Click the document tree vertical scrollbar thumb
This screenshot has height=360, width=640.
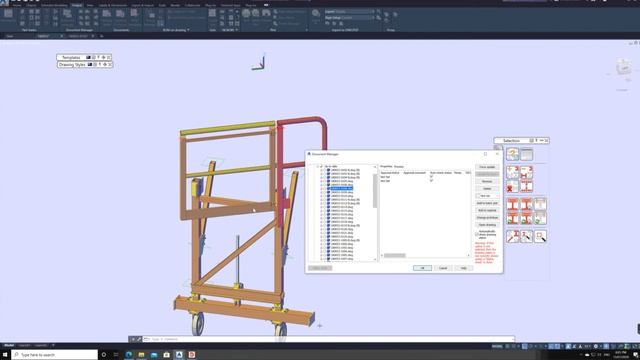tap(375, 191)
